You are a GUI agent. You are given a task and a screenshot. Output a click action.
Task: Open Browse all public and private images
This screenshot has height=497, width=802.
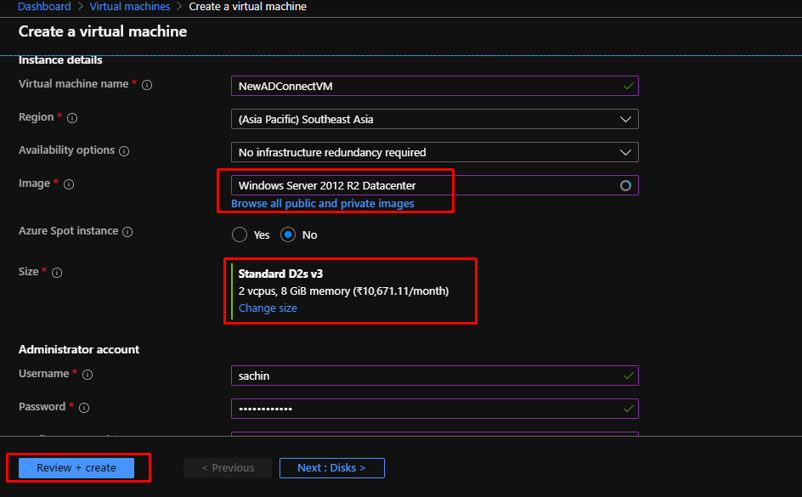point(322,203)
